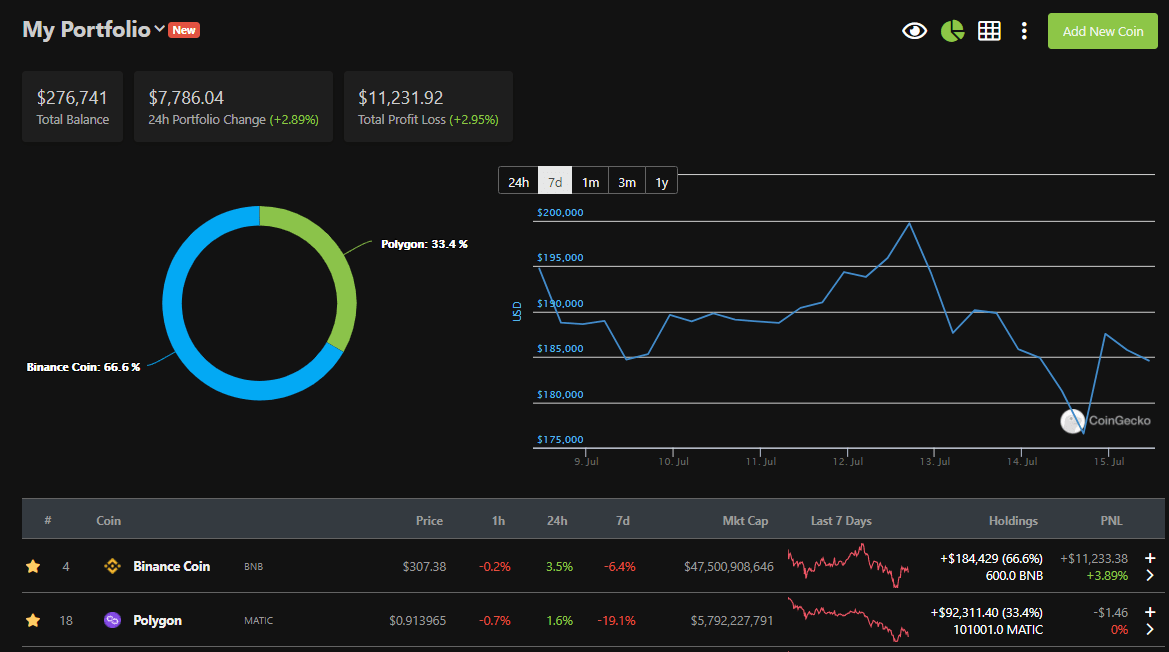Sort table by Holdings column header
The height and width of the screenshot is (652, 1169).
[1013, 521]
